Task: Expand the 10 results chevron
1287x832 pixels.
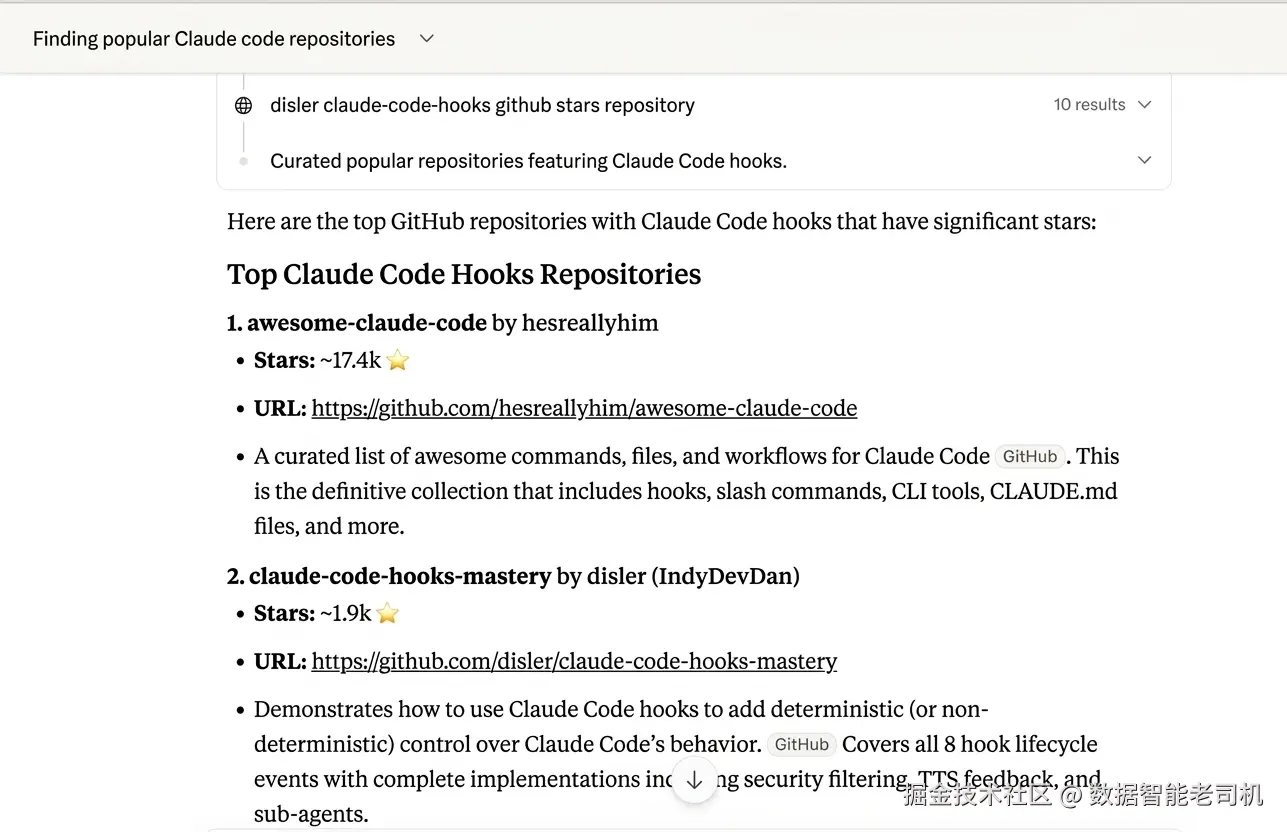Action: [x=1145, y=105]
